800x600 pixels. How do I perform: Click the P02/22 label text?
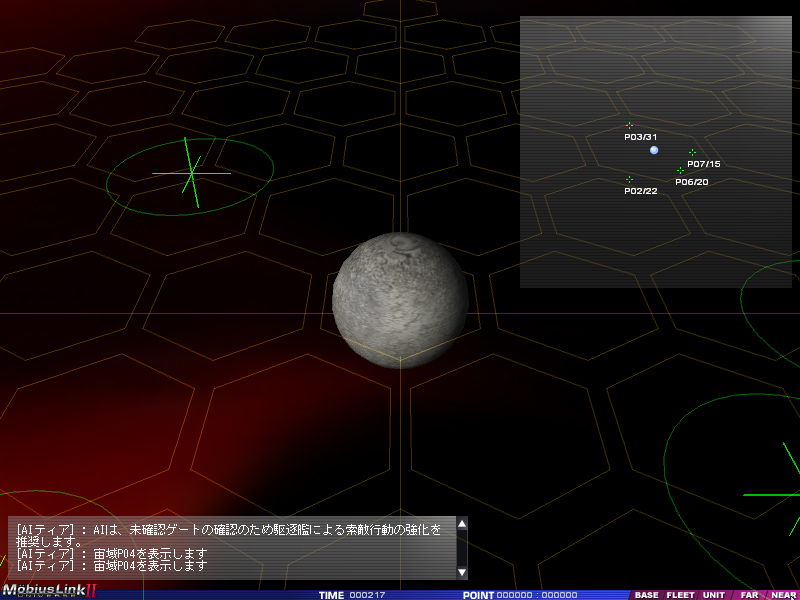640,191
